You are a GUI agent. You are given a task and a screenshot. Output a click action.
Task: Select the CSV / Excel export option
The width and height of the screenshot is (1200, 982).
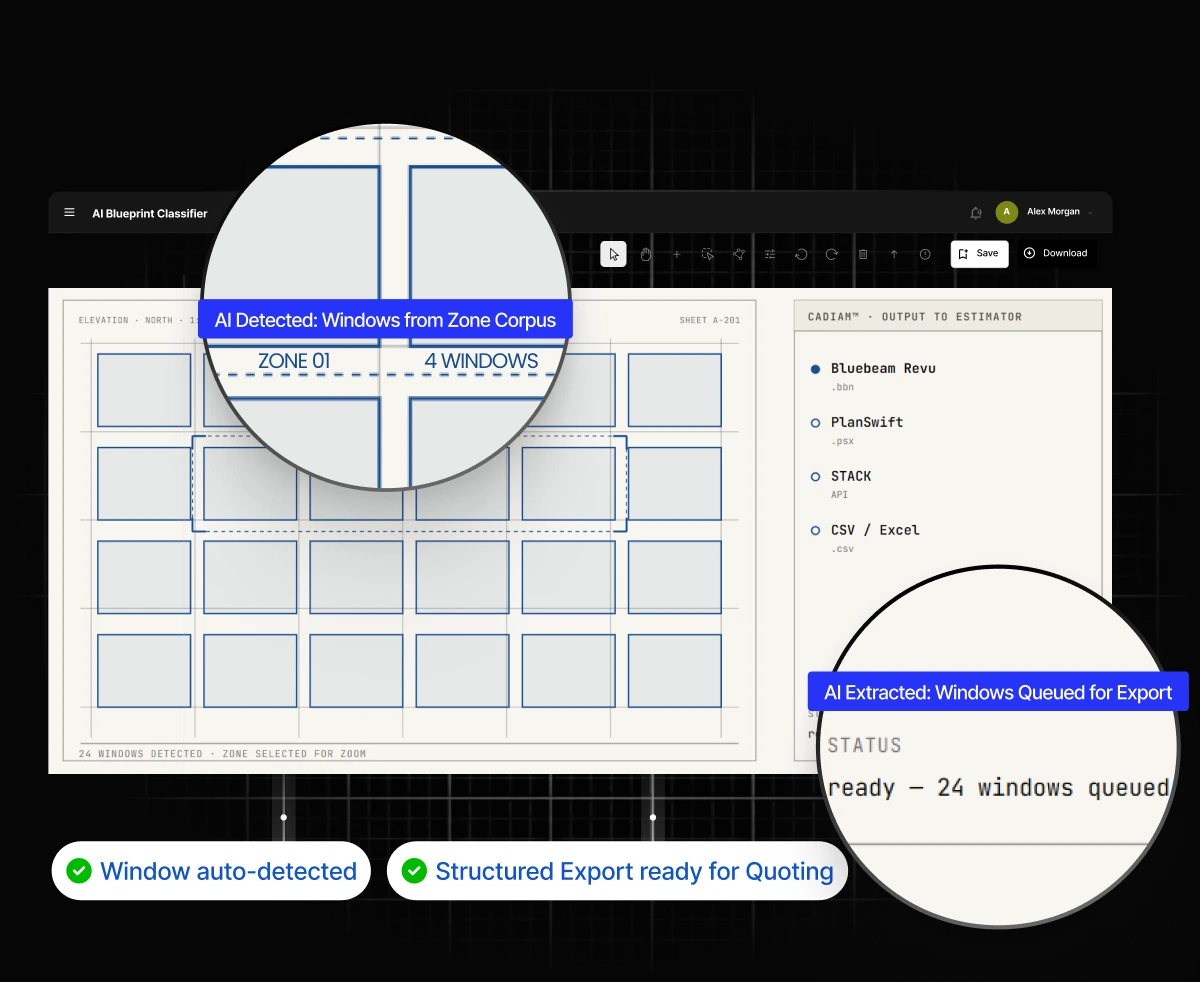tap(865, 531)
